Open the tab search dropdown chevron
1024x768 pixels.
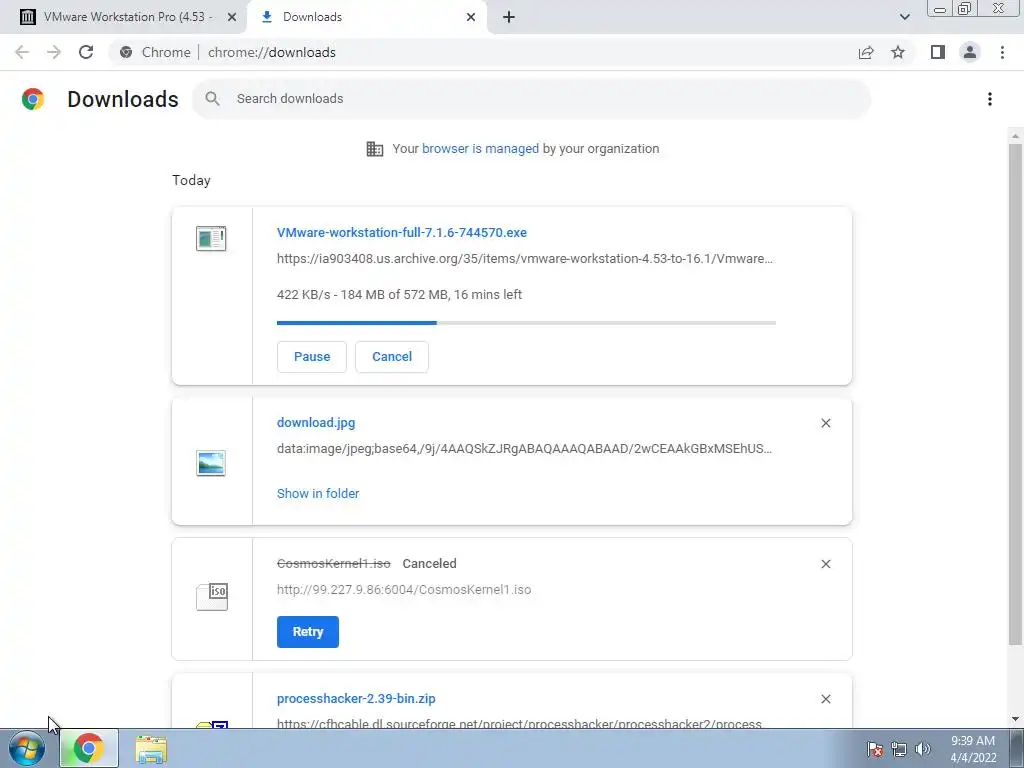904,17
